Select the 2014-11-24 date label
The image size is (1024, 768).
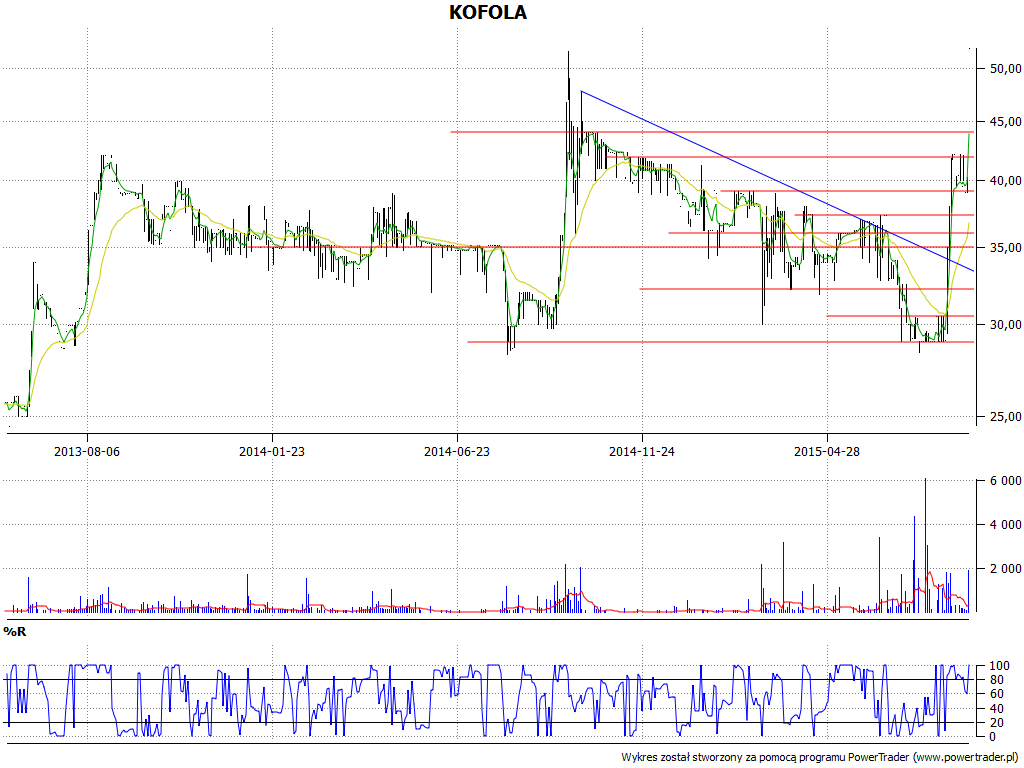point(642,451)
